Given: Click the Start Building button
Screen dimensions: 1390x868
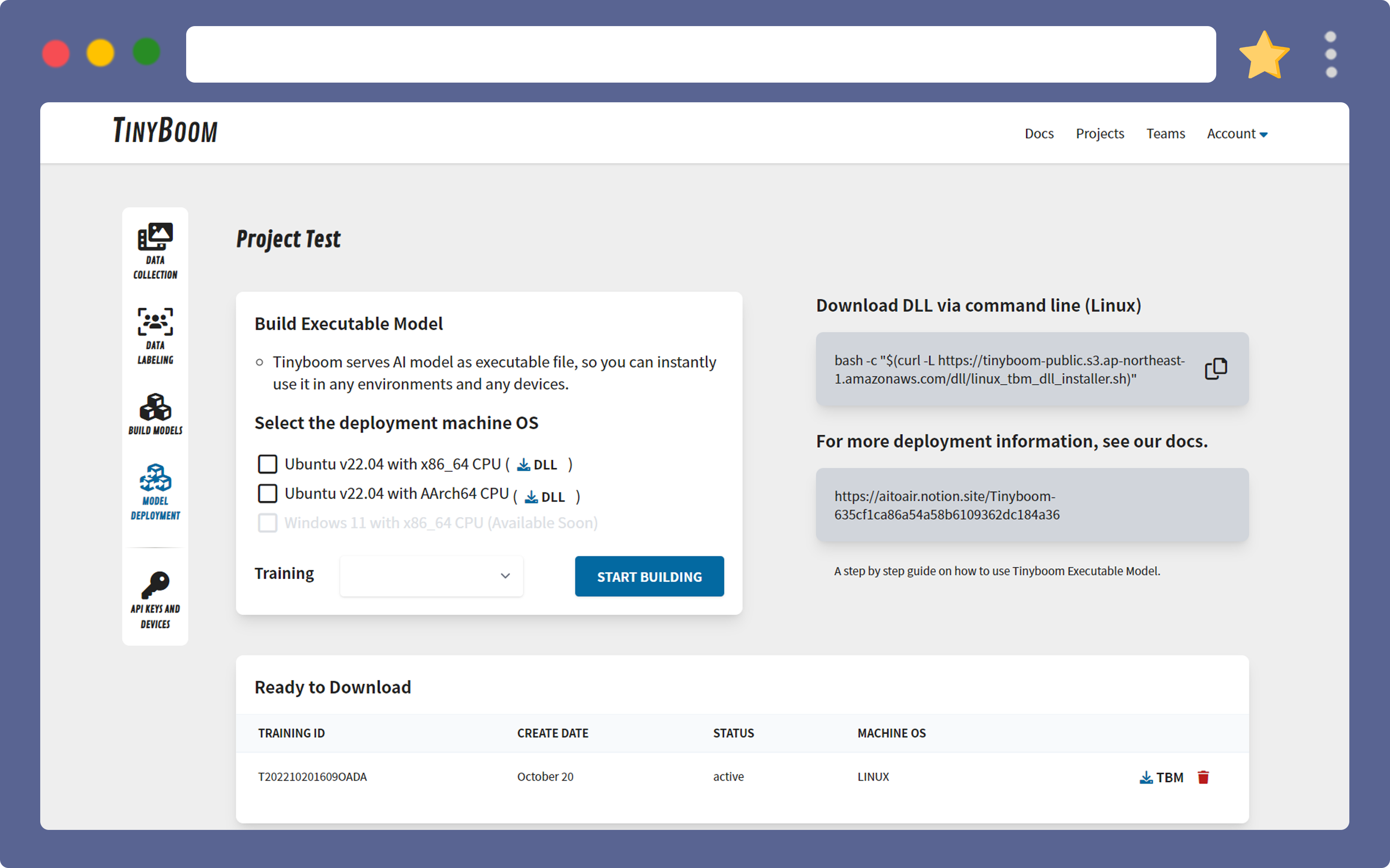Looking at the screenshot, I should click(x=649, y=577).
